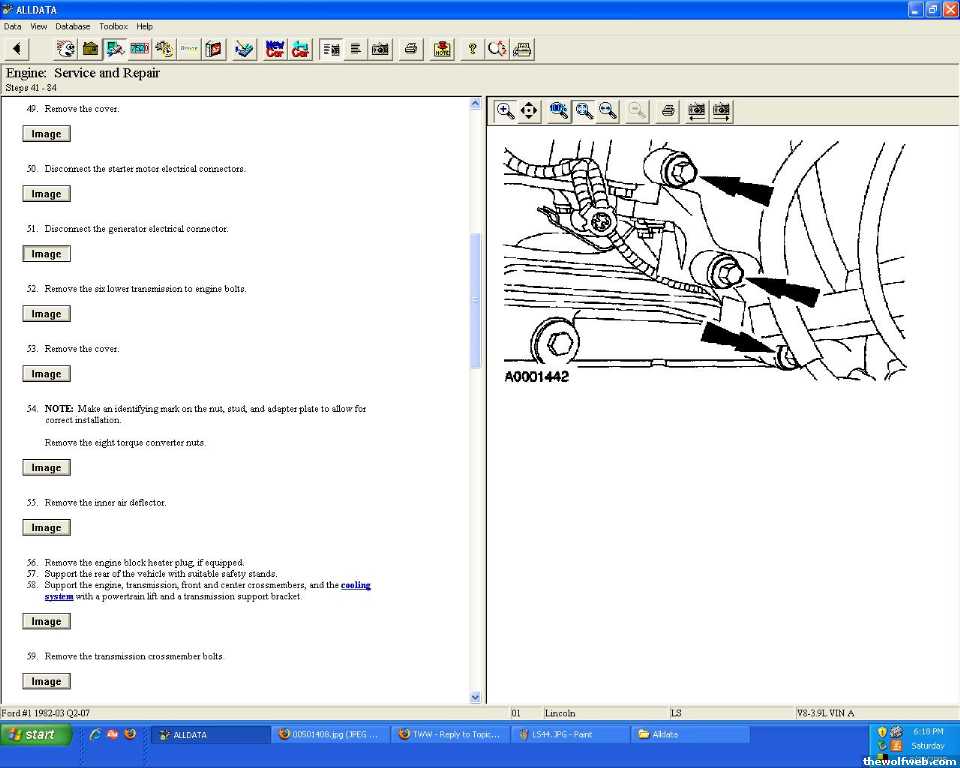Viewport: 960px width, 768px height.
Task: Set image zoom to 100% icon
Action: [559, 111]
